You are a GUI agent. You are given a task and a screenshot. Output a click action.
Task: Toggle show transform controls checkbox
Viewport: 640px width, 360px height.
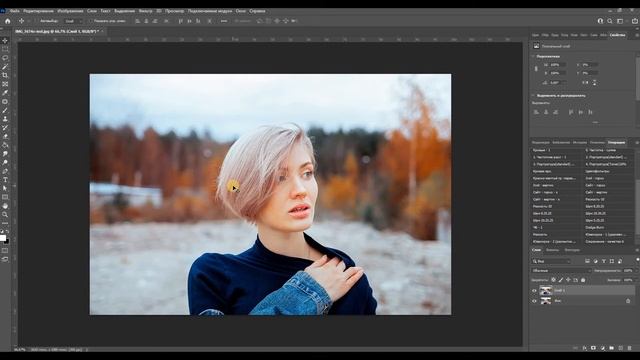click(91, 21)
